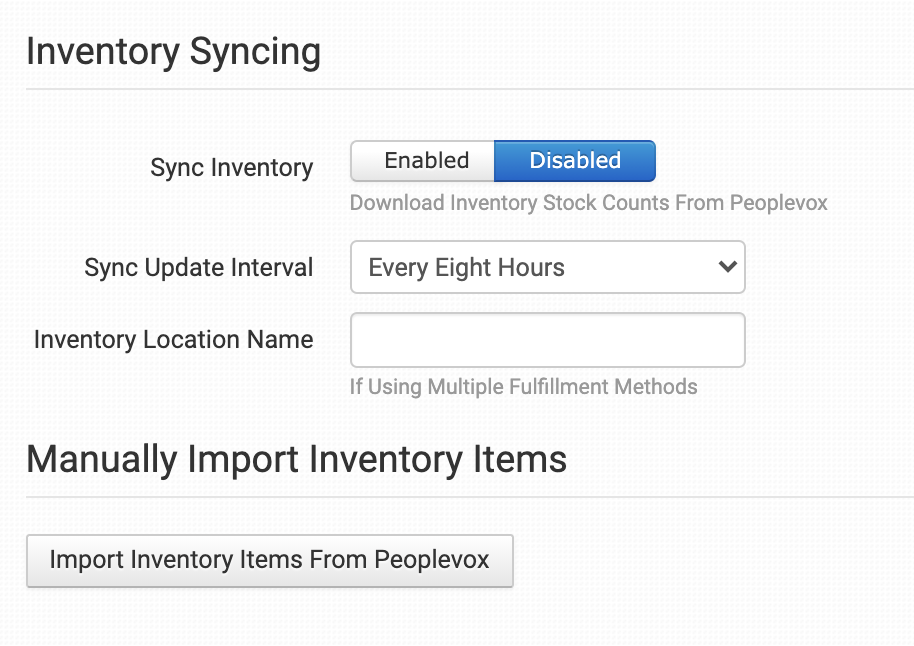914x646 pixels.
Task: Click the 'Every Eight Hours' selected value
Action: (466, 268)
